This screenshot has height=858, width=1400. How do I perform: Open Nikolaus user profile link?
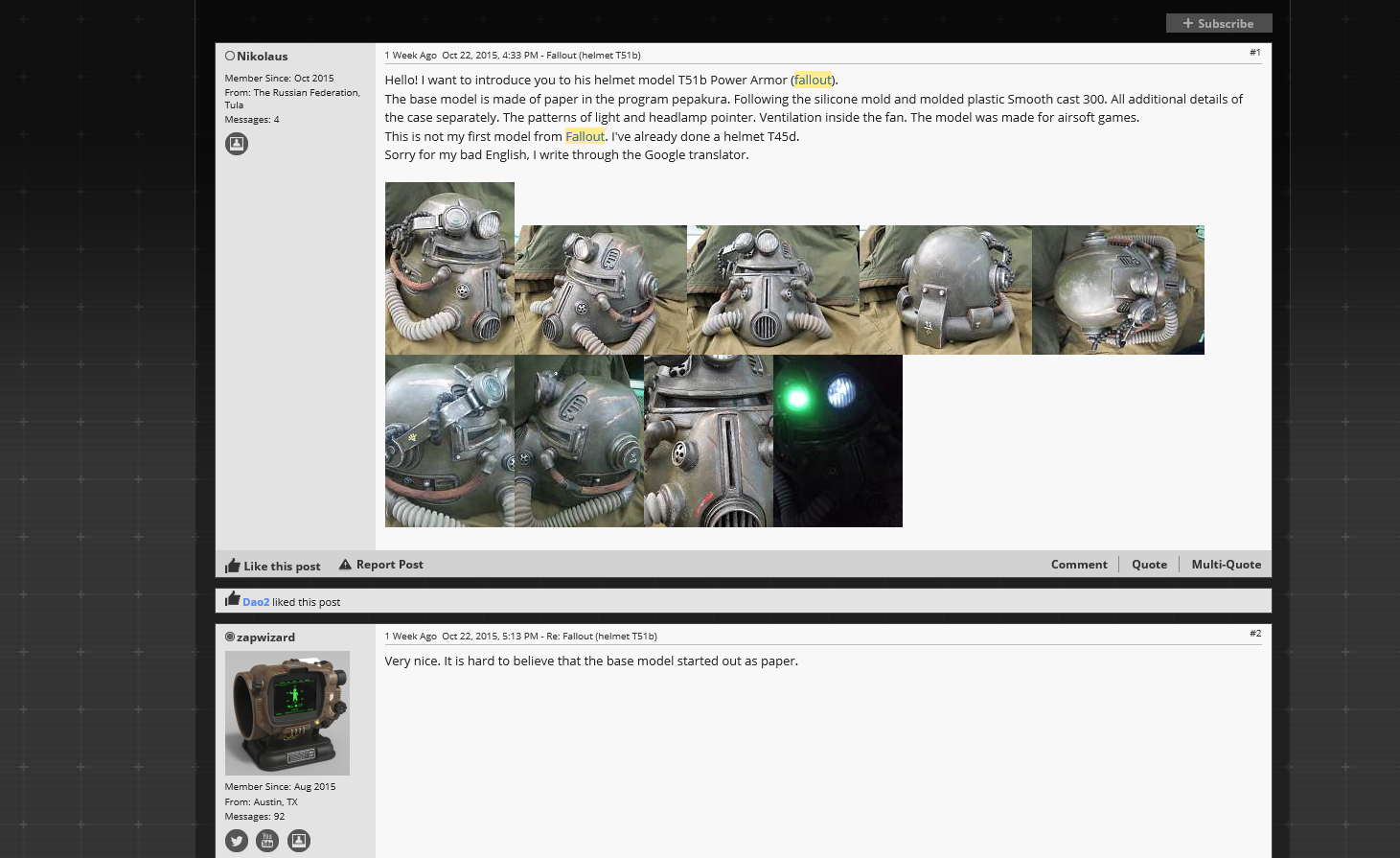pyautogui.click(x=263, y=57)
